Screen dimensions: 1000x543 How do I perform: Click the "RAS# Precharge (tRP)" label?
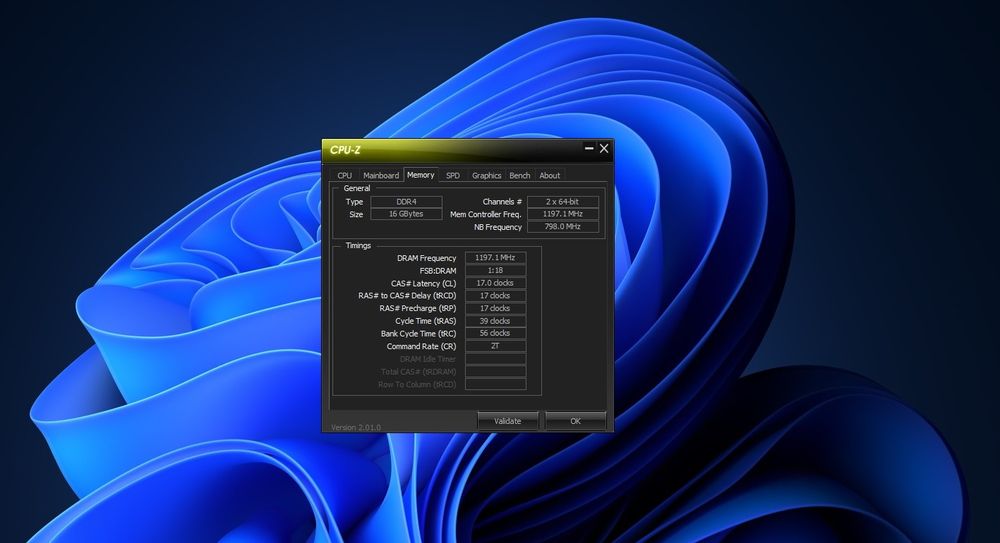tap(418, 308)
